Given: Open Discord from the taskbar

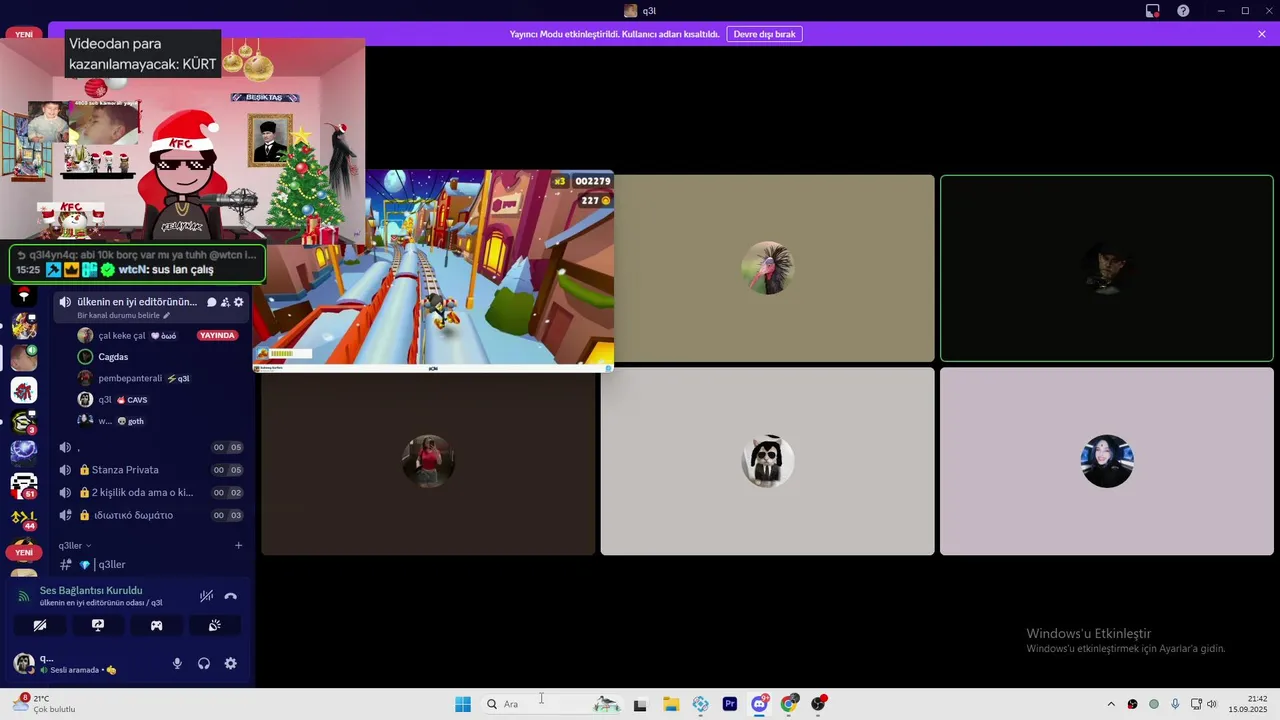Looking at the screenshot, I should tap(760, 704).
